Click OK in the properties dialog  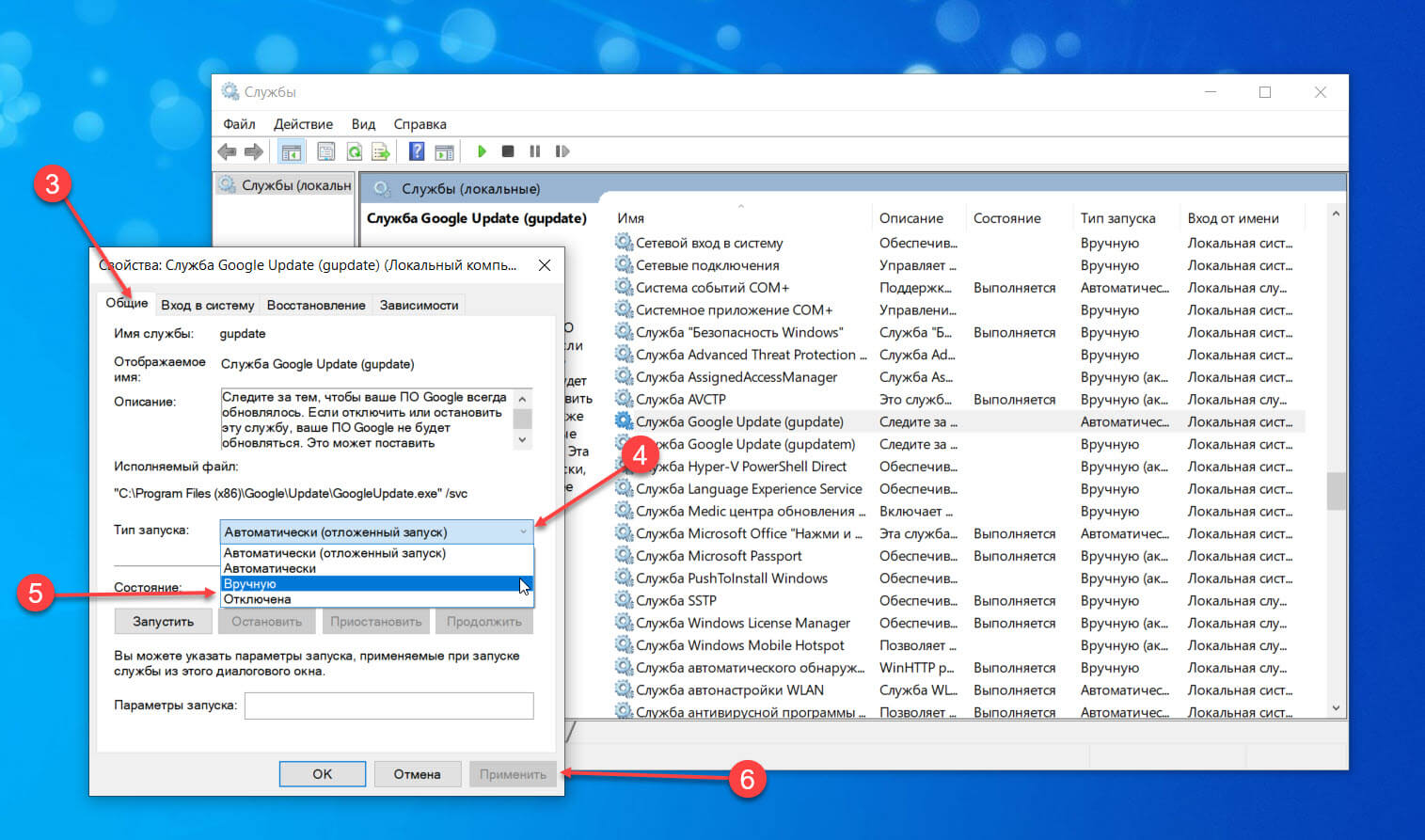click(x=323, y=774)
